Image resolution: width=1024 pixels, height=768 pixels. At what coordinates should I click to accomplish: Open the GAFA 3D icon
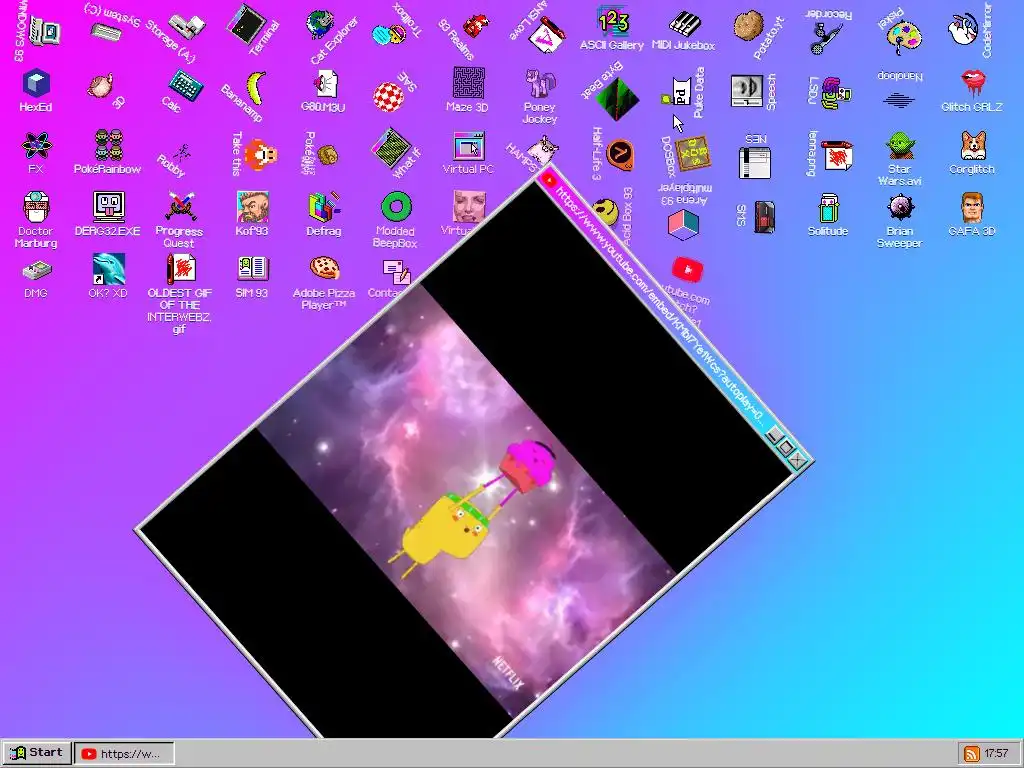(x=972, y=207)
